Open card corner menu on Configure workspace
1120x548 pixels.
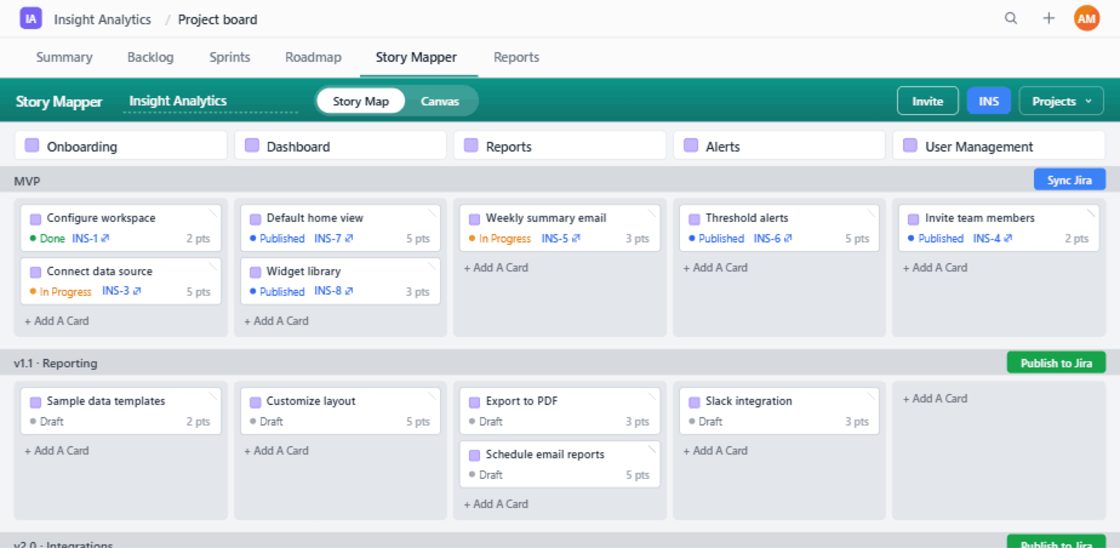[x=212, y=213]
